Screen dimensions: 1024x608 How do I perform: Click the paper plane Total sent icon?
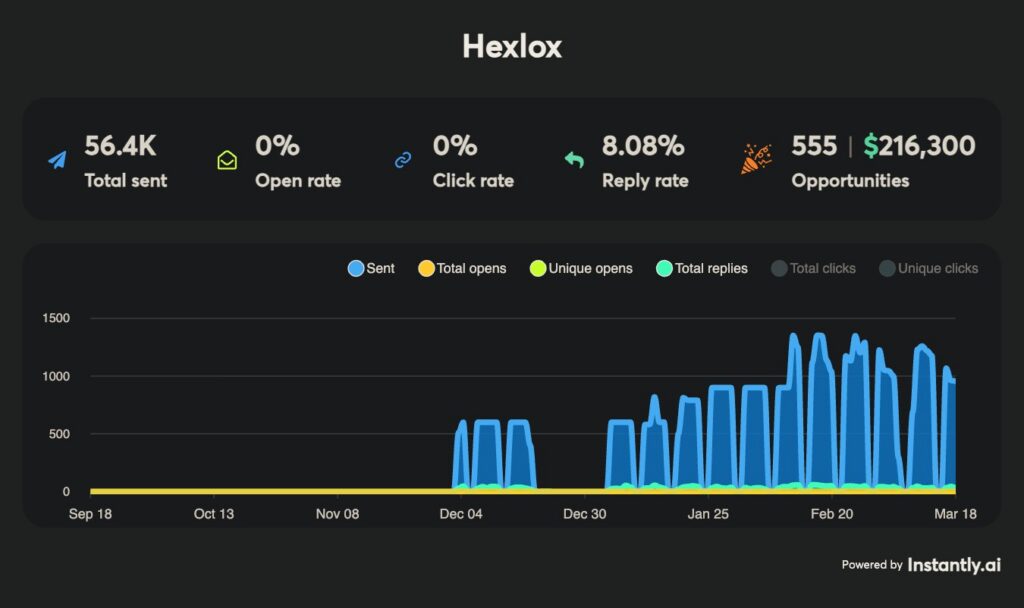pyautogui.click(x=57, y=160)
